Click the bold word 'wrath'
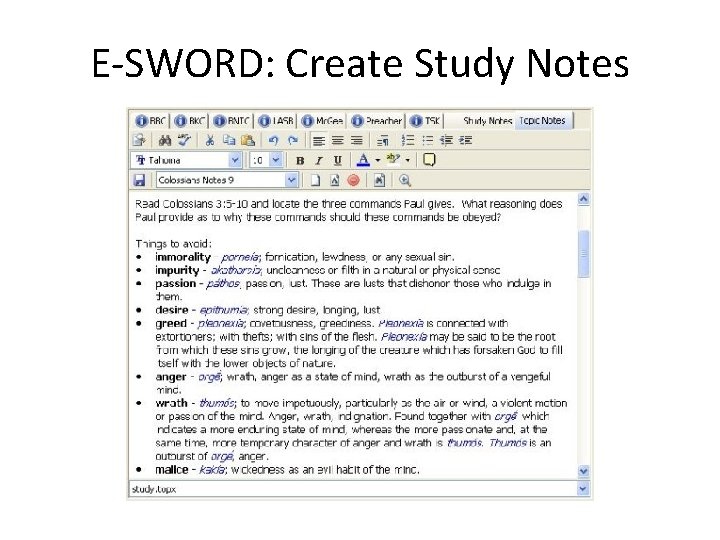The width and height of the screenshot is (720, 540). click(x=171, y=403)
